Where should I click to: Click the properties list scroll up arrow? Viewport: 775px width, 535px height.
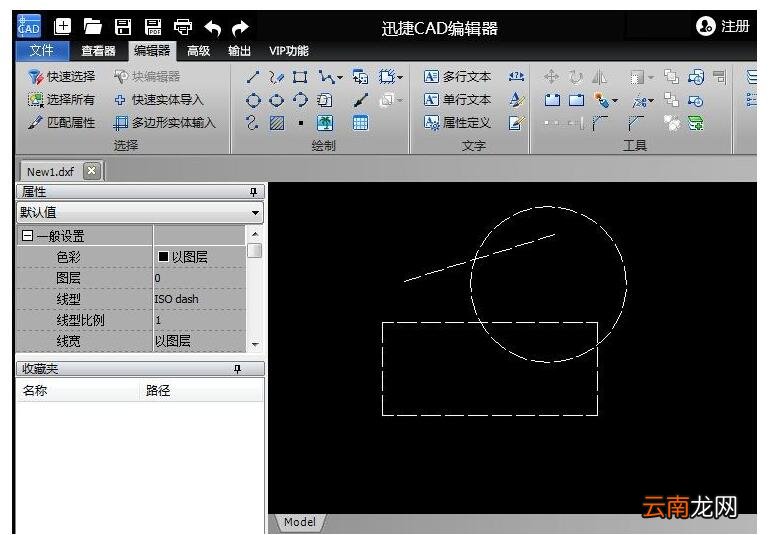pos(255,234)
